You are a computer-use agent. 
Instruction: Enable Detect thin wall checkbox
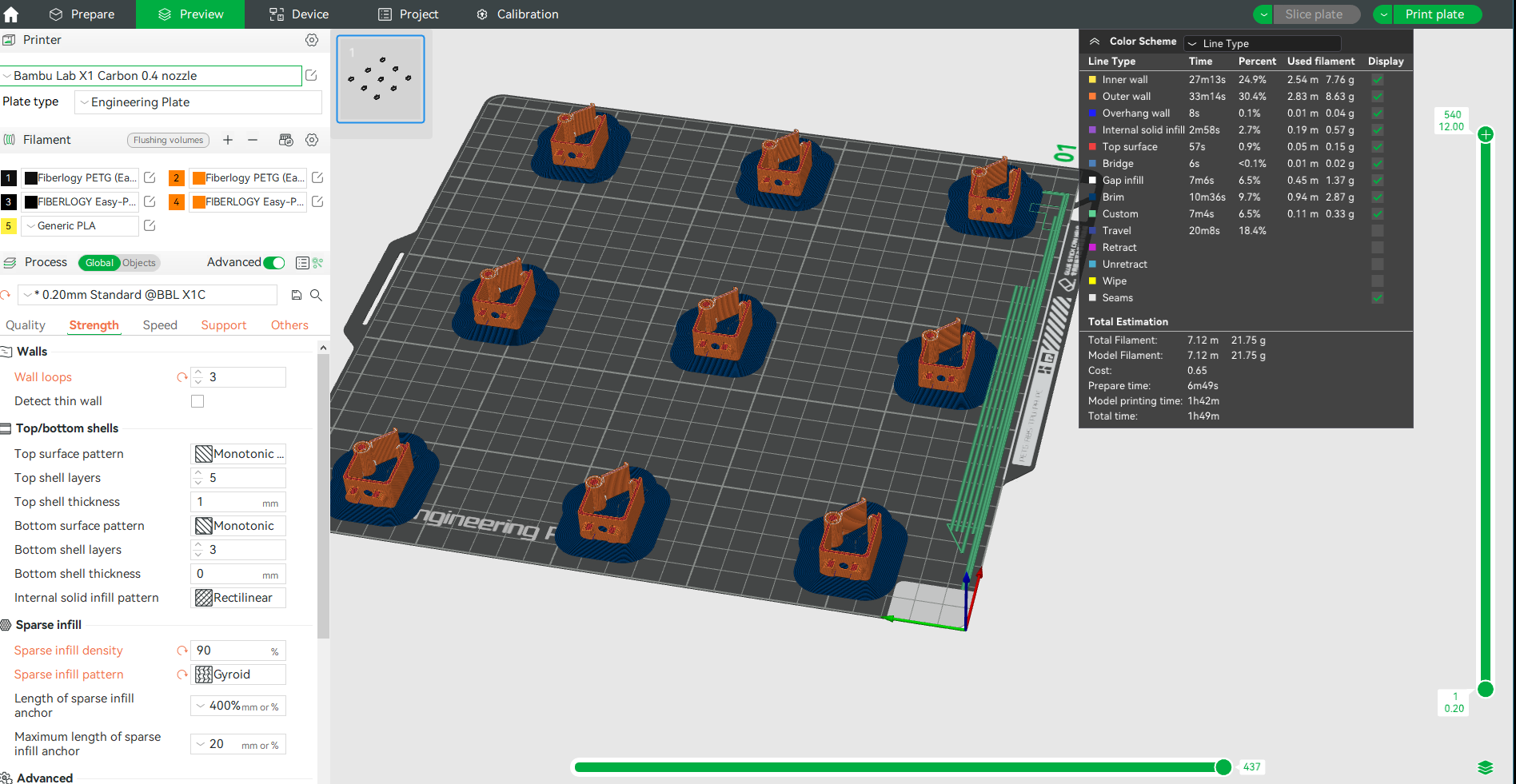(x=197, y=401)
